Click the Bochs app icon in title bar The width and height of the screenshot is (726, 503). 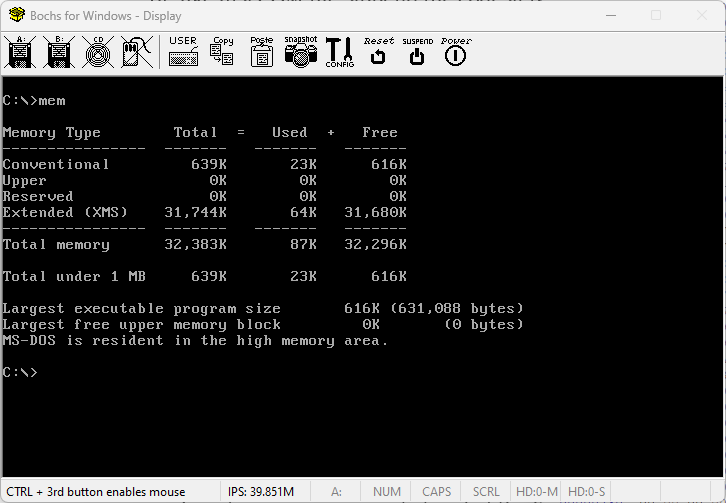click(17, 15)
